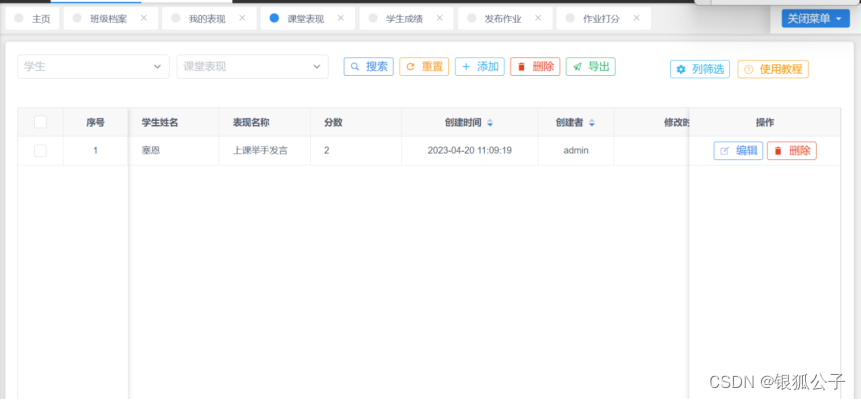Open the 关闭菜单 dropdown button
This screenshot has height=400, width=861.
(x=815, y=19)
